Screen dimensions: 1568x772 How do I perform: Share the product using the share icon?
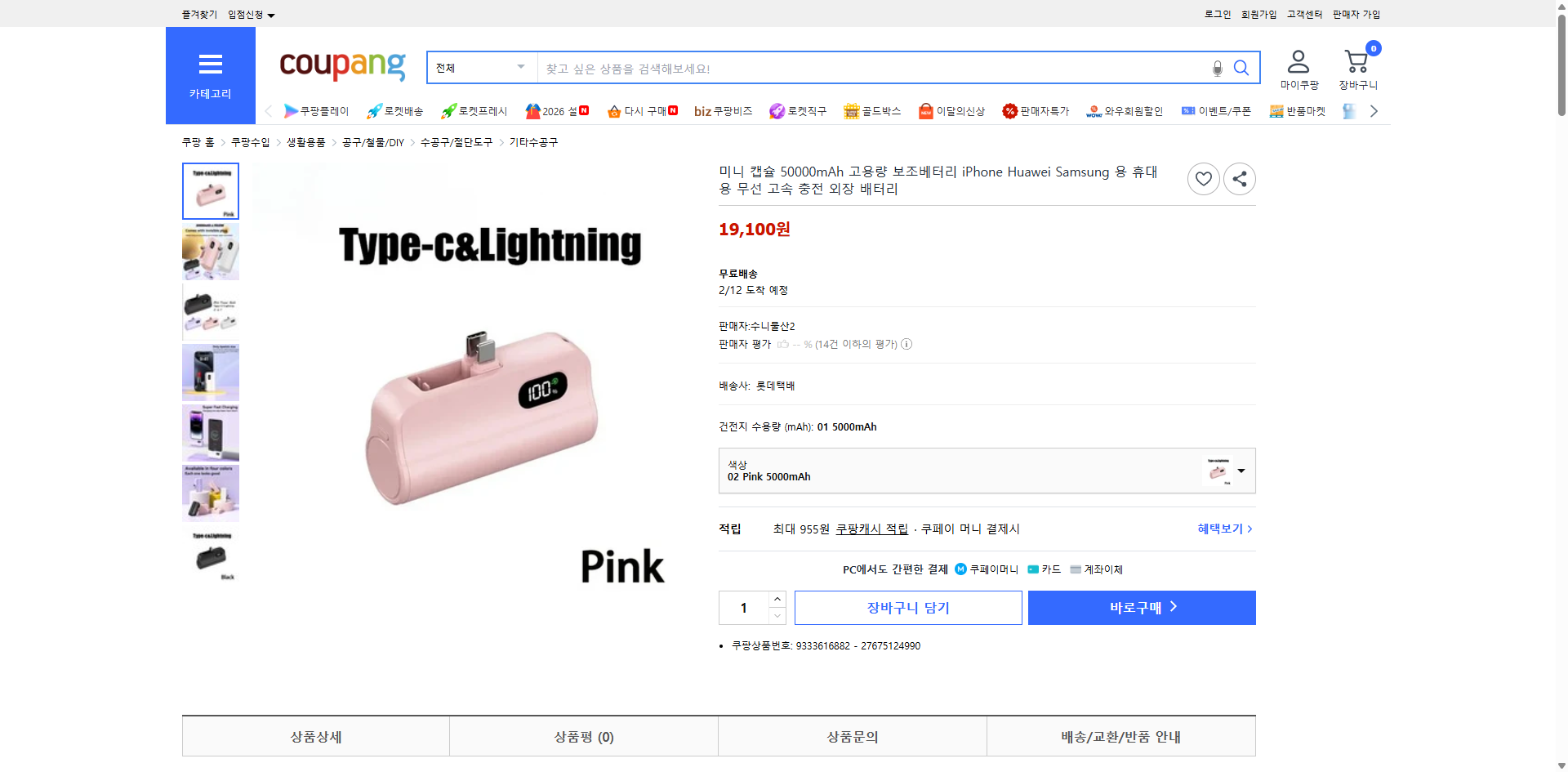click(1239, 178)
